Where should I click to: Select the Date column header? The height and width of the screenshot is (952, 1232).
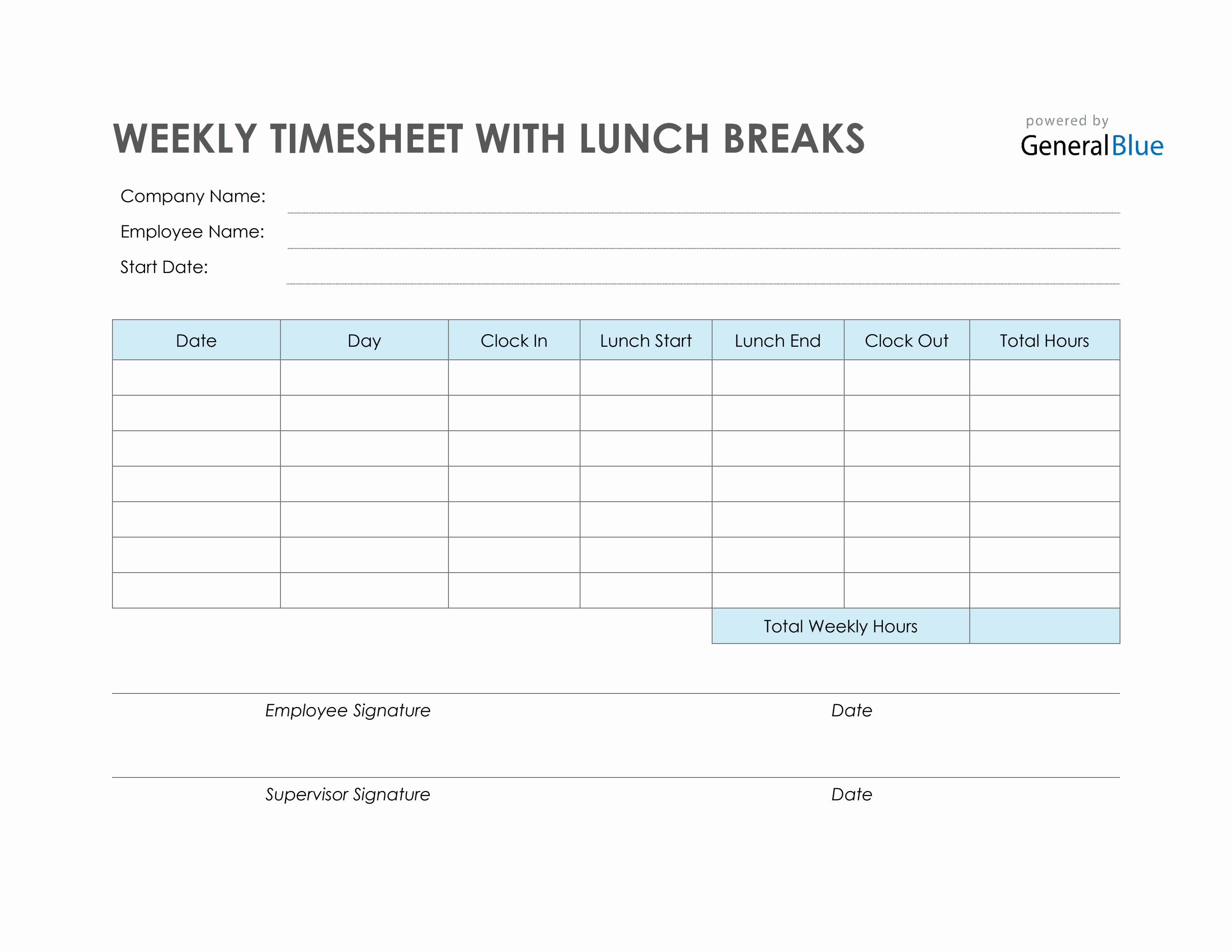coord(196,340)
